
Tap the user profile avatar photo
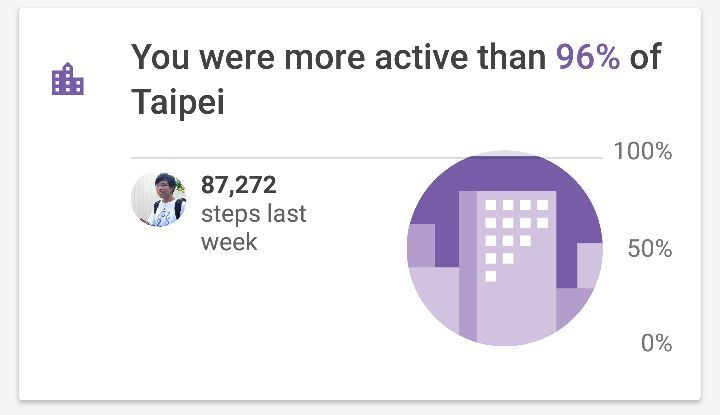(159, 199)
